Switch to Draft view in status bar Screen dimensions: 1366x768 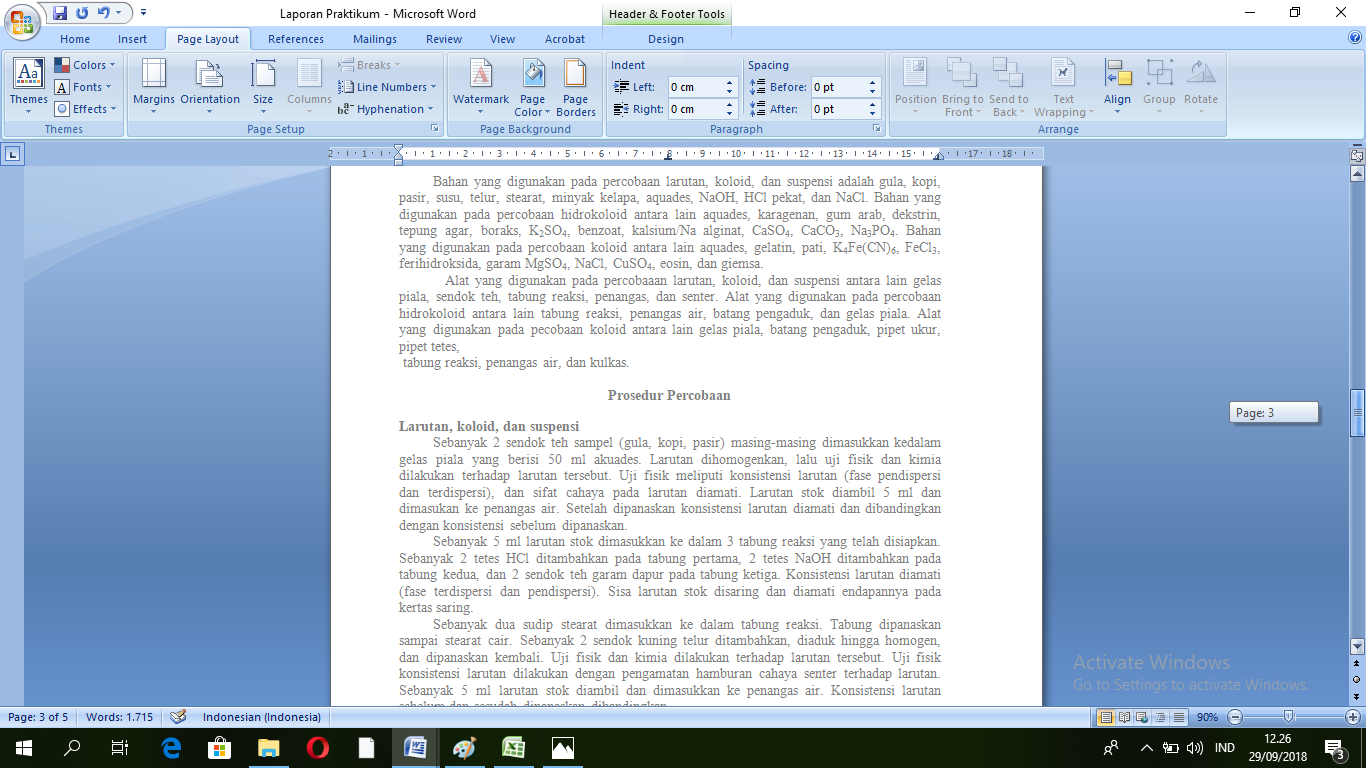[x=1179, y=717]
